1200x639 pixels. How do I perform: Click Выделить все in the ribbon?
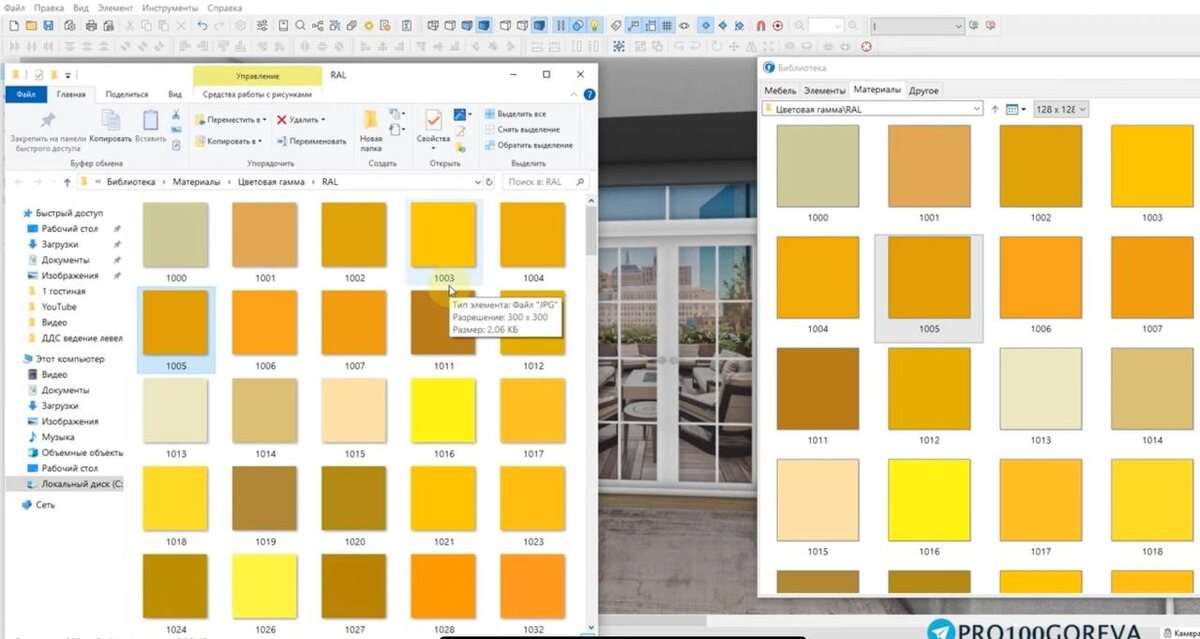click(515, 114)
